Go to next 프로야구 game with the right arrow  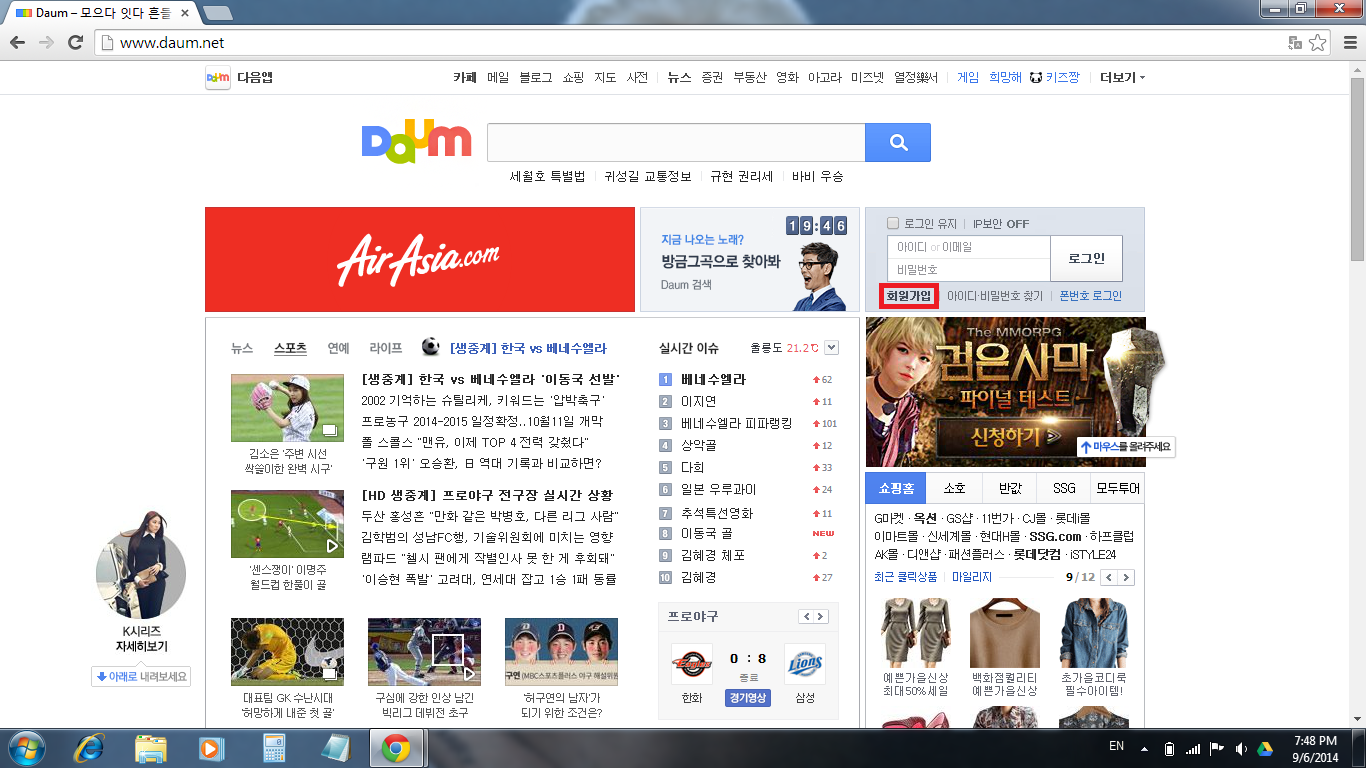(x=821, y=616)
